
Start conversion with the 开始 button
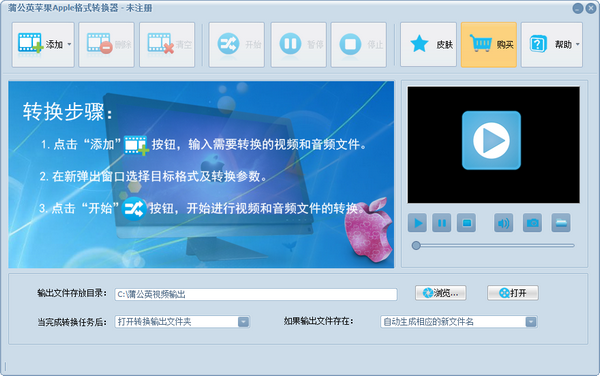[x=236, y=45]
